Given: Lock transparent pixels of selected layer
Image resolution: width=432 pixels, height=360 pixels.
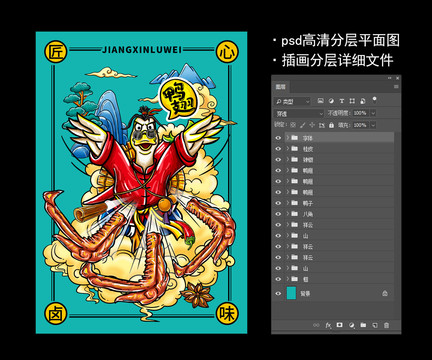Looking at the screenshot, I should click(x=293, y=125).
